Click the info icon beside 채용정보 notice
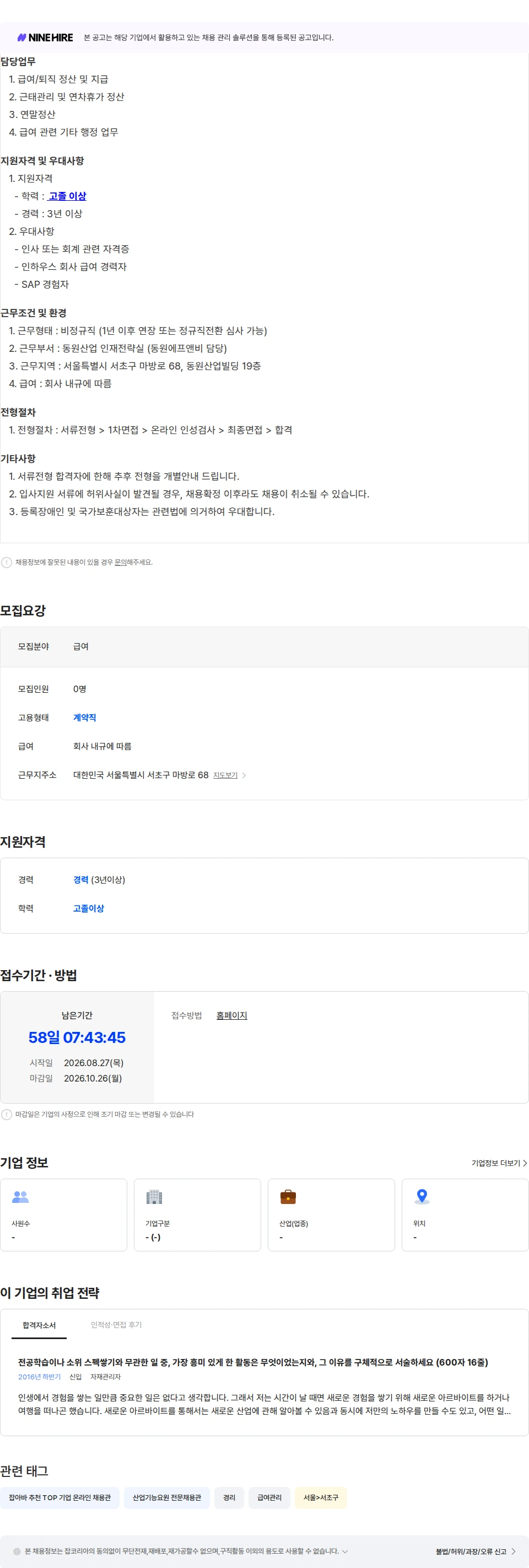 pyautogui.click(x=7, y=563)
